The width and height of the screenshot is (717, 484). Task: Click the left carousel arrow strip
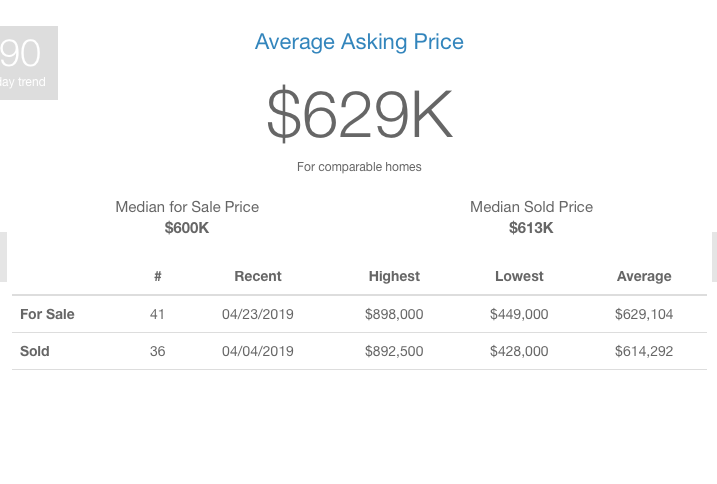3,257
